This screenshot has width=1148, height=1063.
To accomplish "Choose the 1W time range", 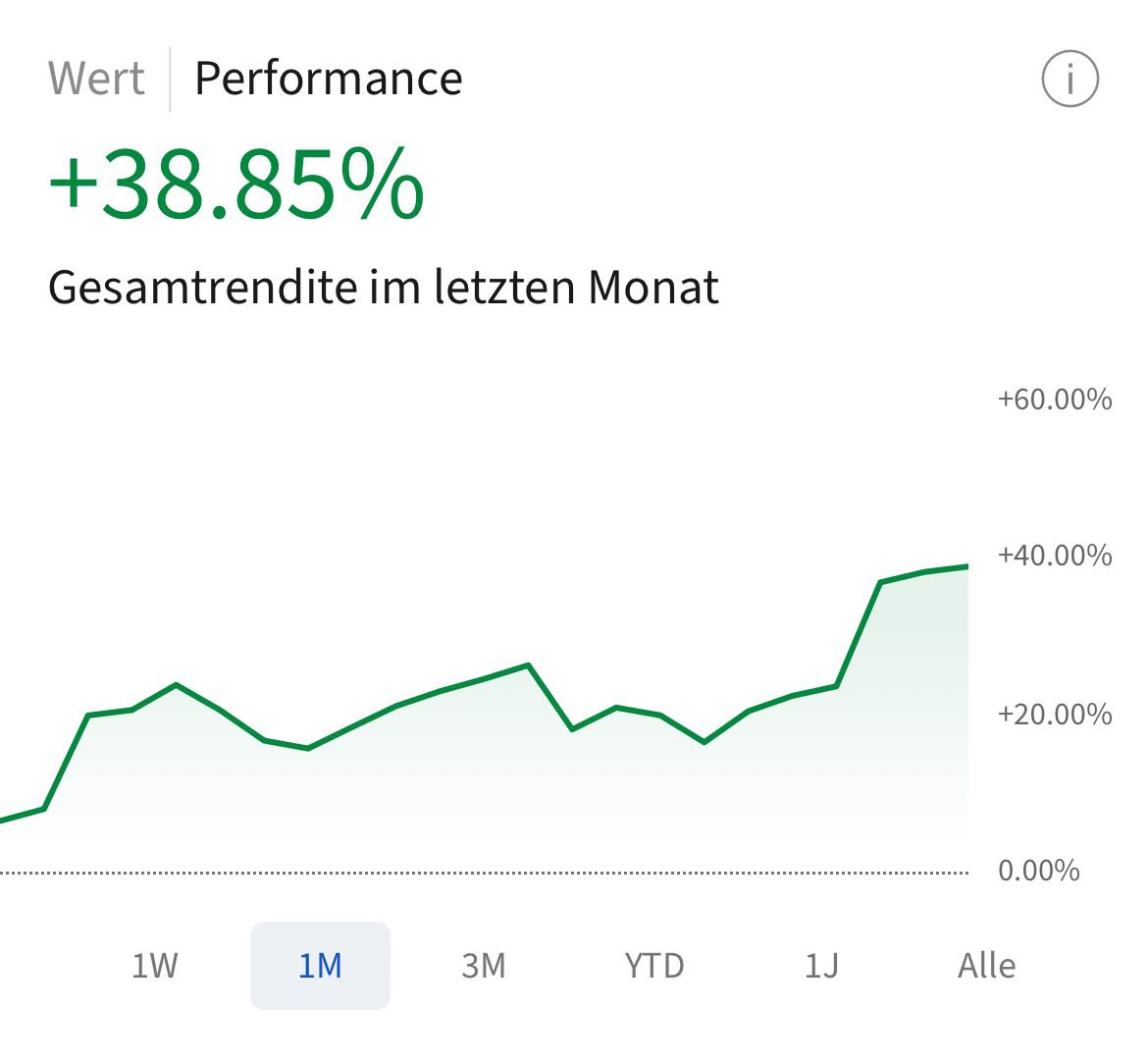I will pos(155,966).
